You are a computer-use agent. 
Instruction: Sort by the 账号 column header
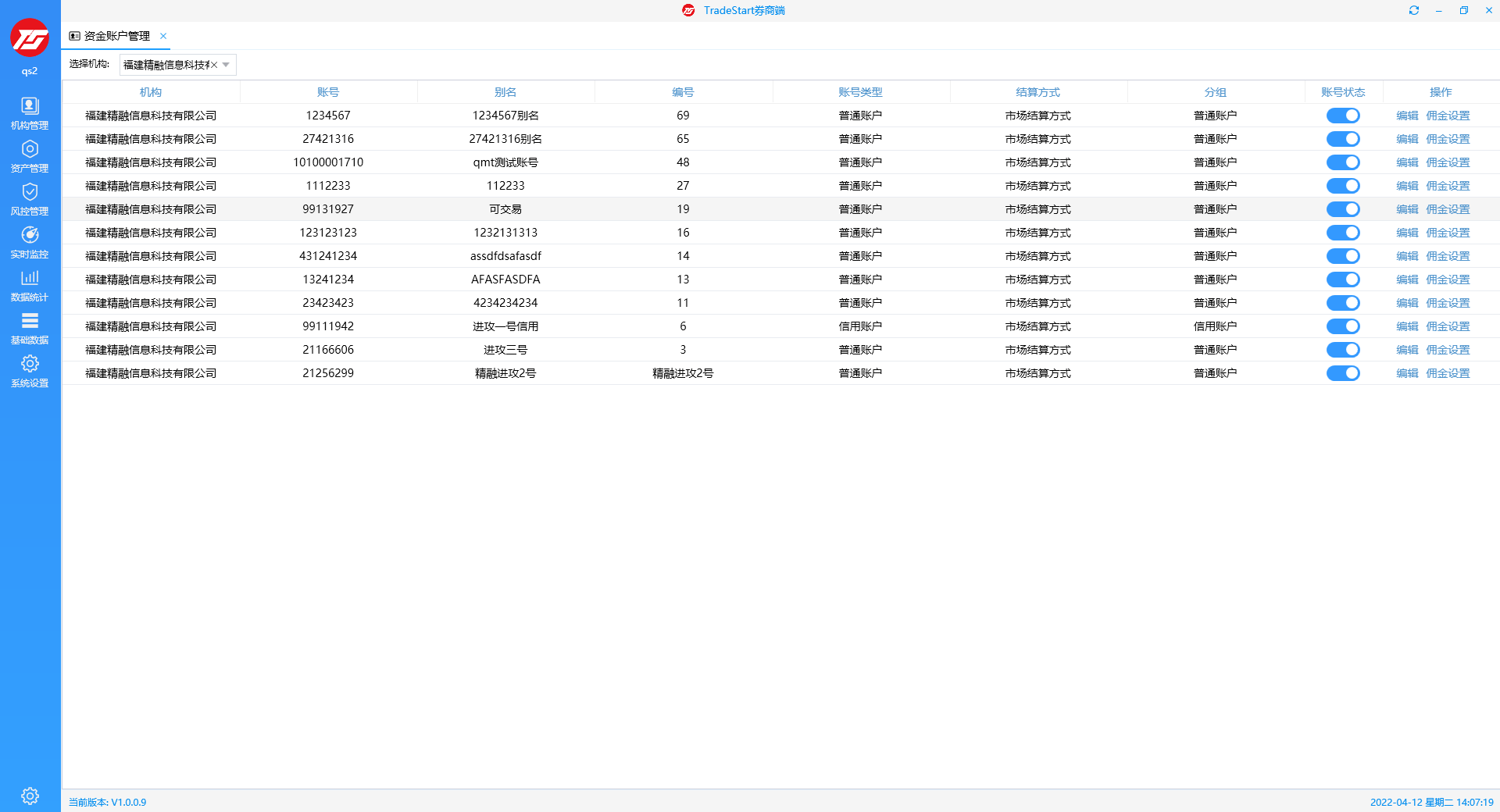coord(328,92)
